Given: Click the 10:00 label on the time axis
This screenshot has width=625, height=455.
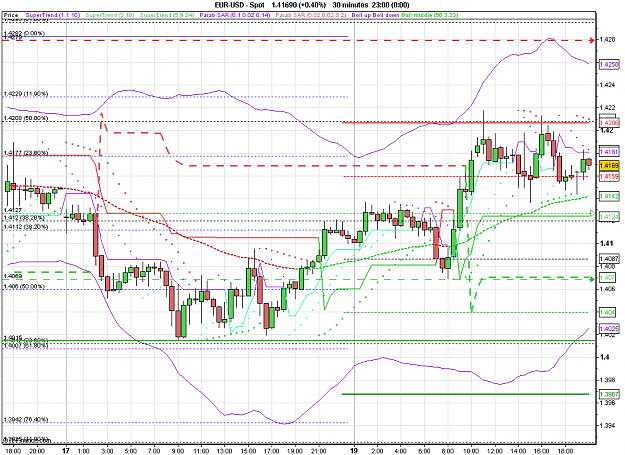Looking at the screenshot, I should pyautogui.click(x=471, y=451).
